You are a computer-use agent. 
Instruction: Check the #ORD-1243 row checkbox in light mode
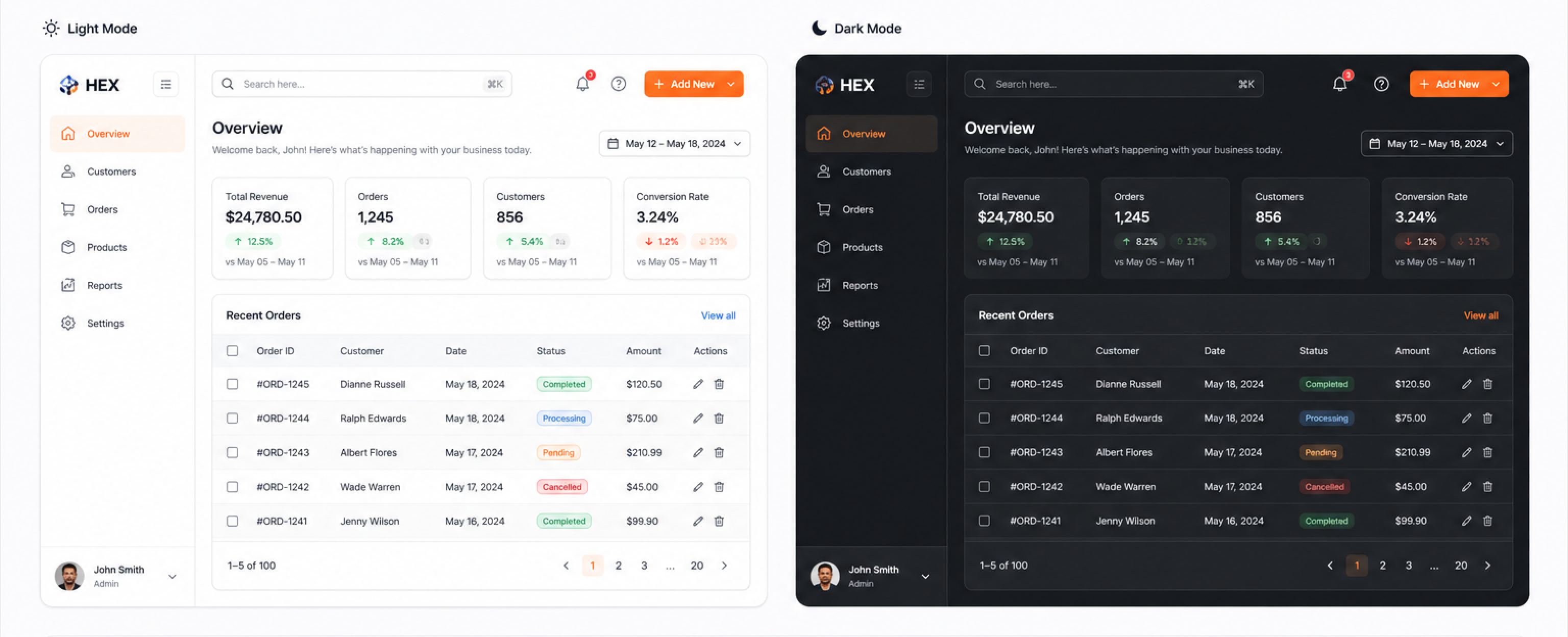coord(233,452)
